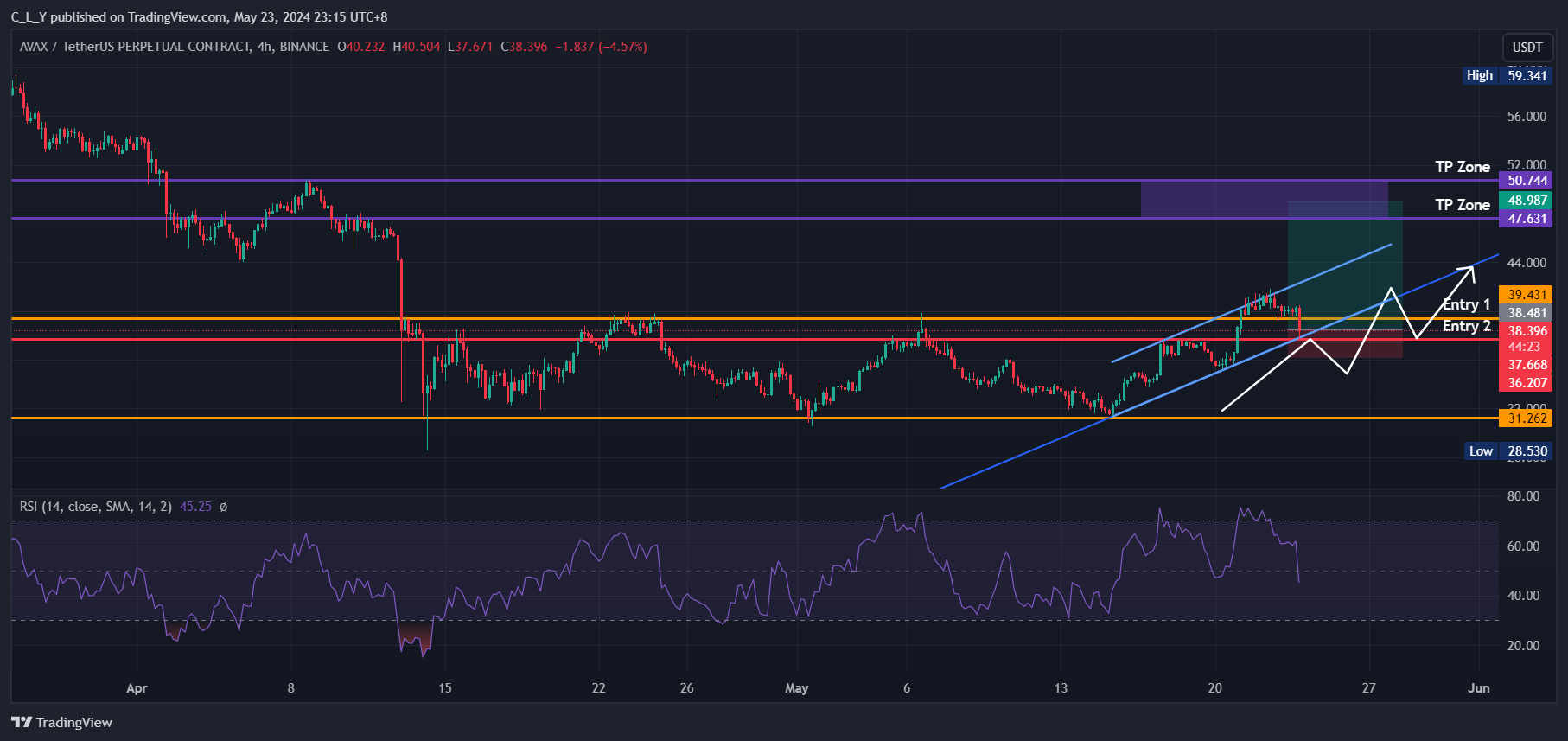Click the Low 28.530 price label
This screenshot has height=741, width=1568.
[1509, 451]
